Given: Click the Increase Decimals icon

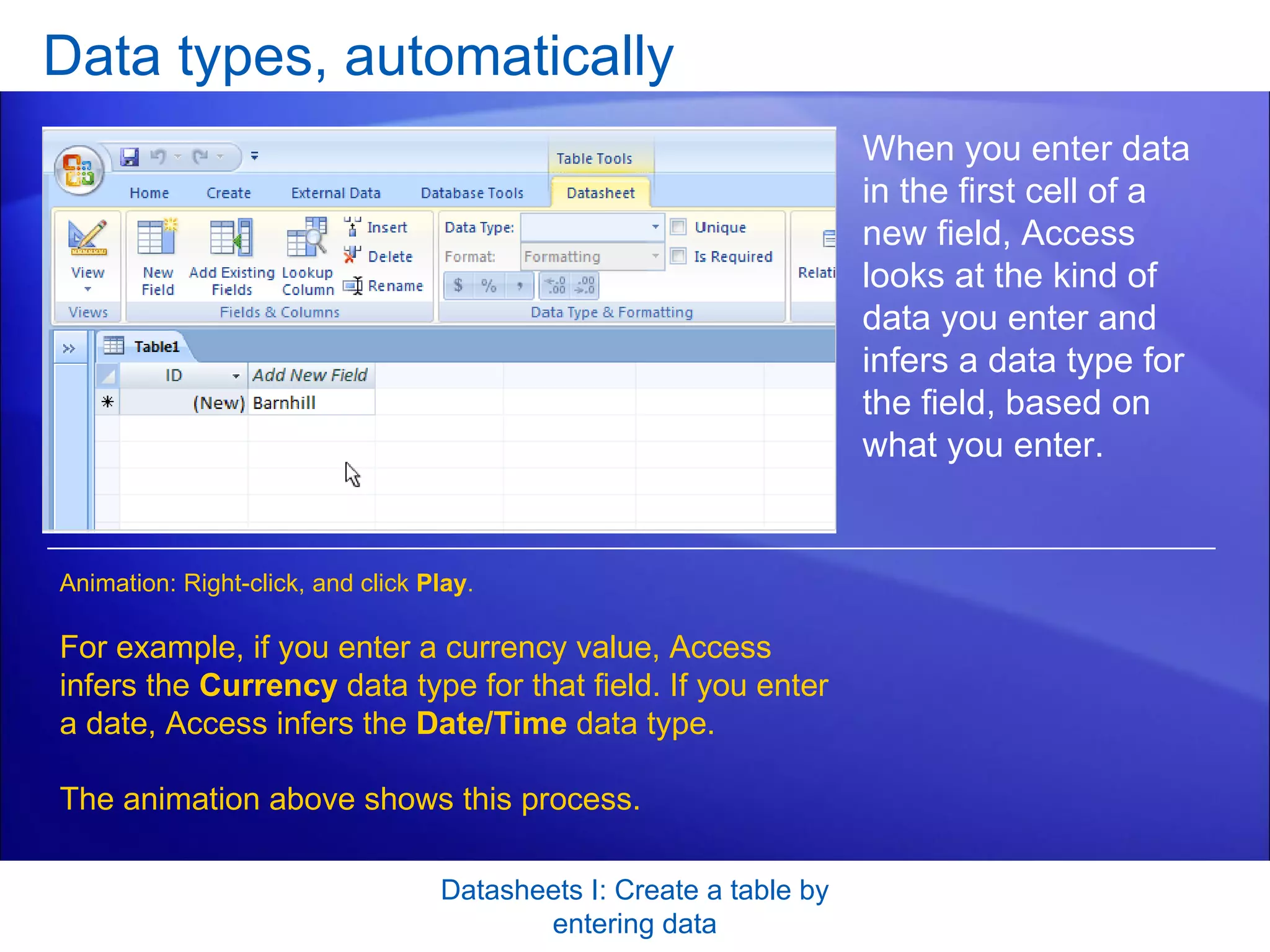Looking at the screenshot, I should click(x=555, y=286).
